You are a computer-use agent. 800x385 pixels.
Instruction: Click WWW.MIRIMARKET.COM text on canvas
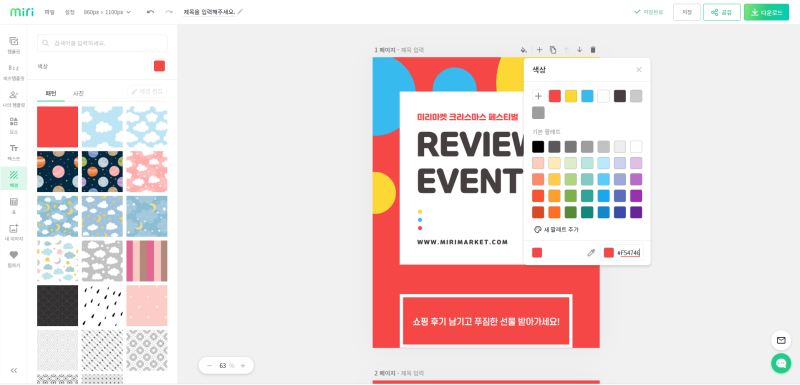pyautogui.click(x=462, y=242)
